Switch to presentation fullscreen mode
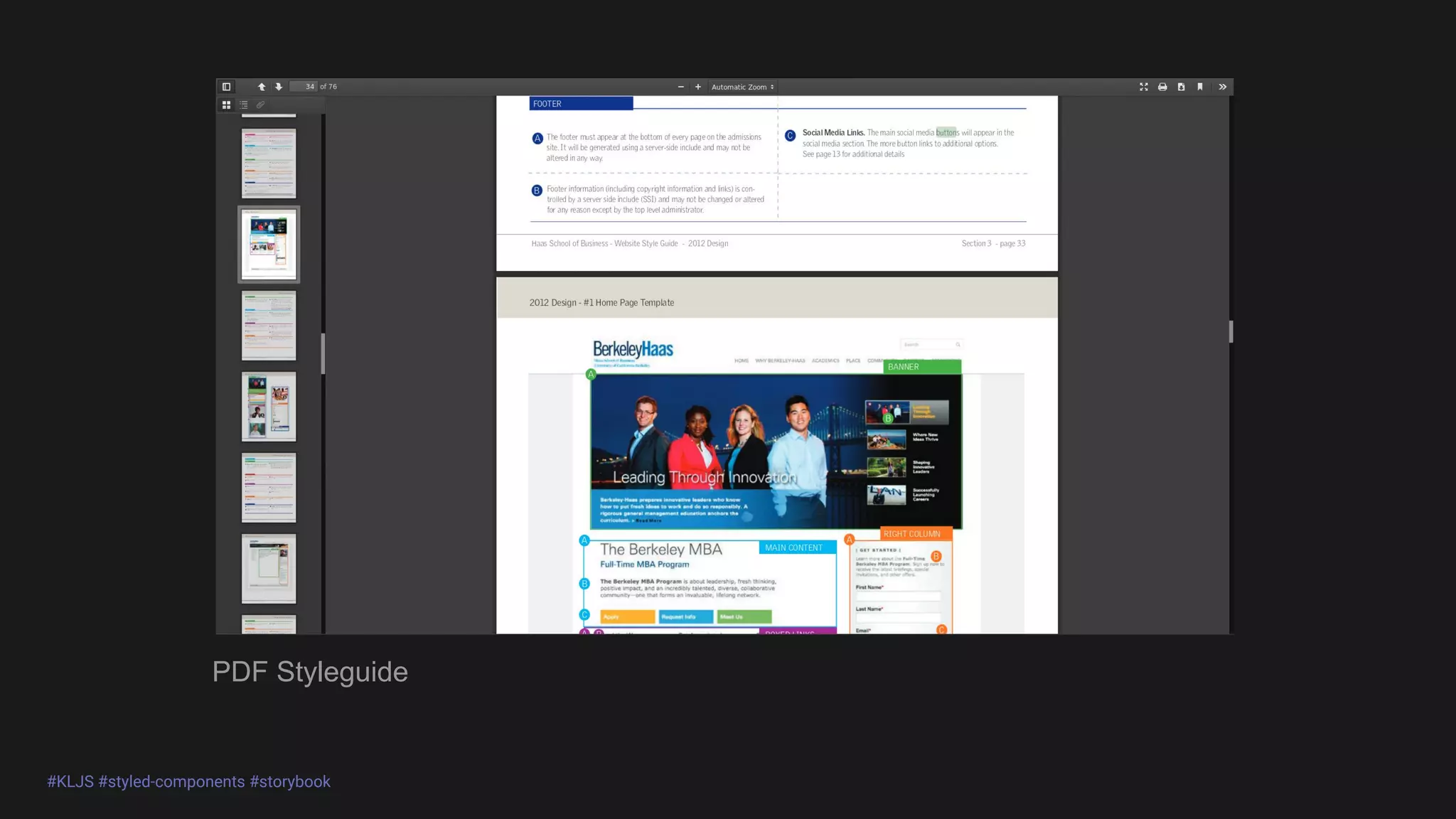 click(1144, 87)
